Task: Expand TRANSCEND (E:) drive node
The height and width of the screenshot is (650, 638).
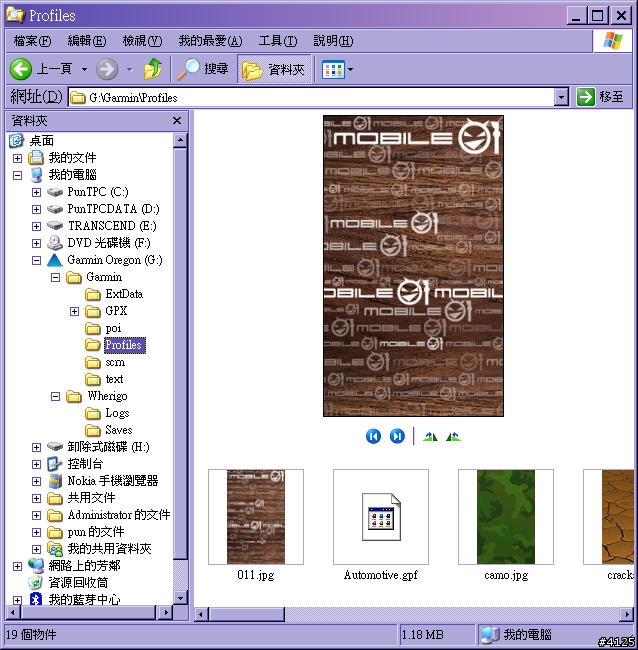Action: pyautogui.click(x=36, y=226)
